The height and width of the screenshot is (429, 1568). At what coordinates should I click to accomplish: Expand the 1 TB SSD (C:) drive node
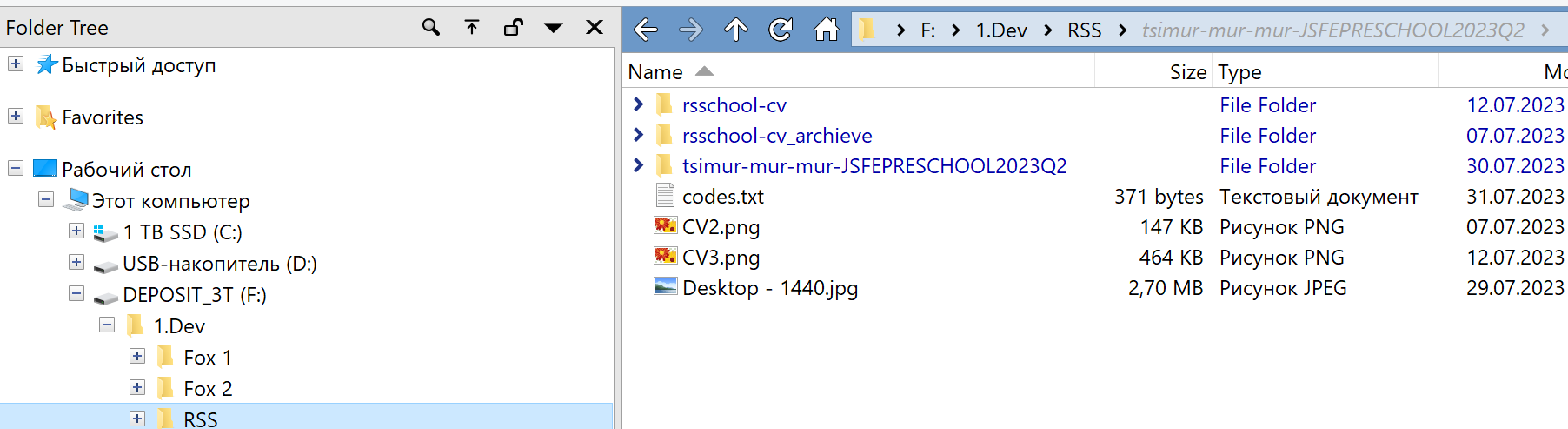coord(76,231)
